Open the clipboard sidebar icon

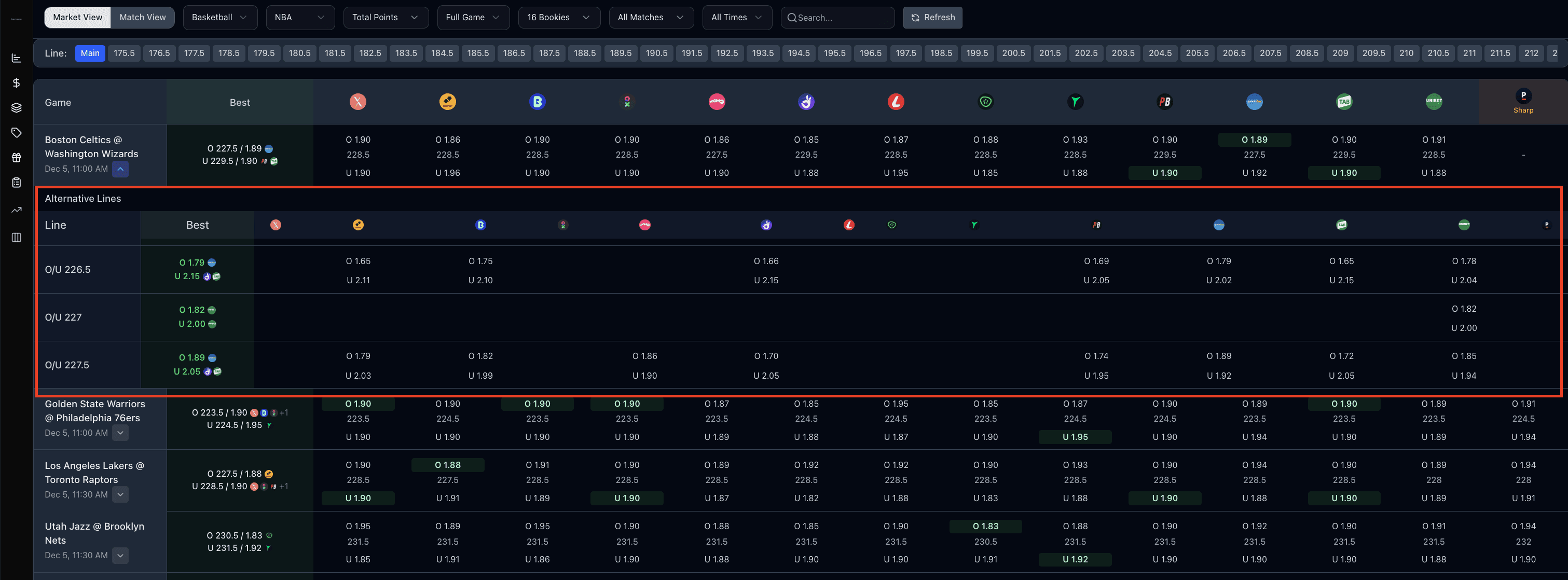[x=17, y=183]
